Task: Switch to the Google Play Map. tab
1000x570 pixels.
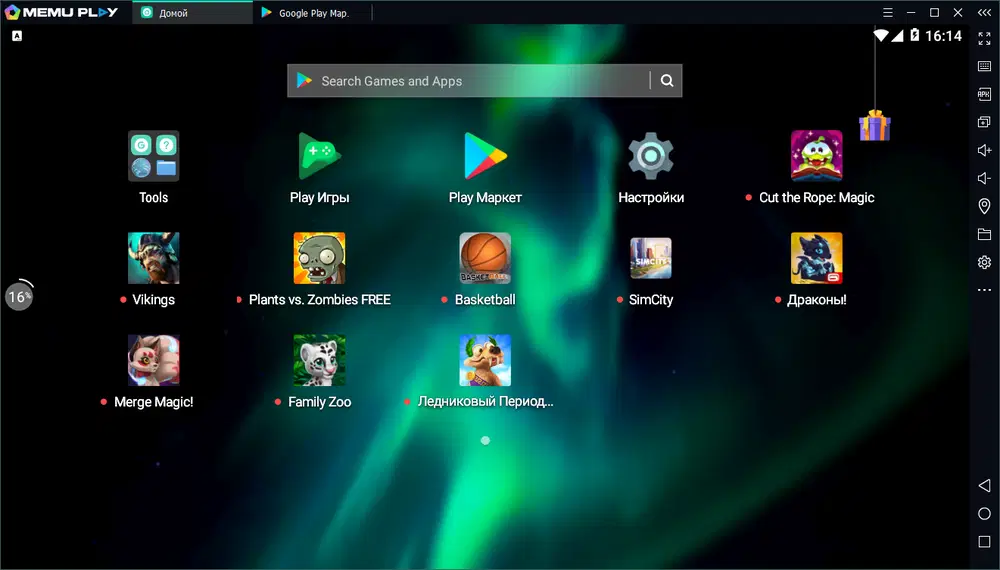Action: [x=311, y=12]
